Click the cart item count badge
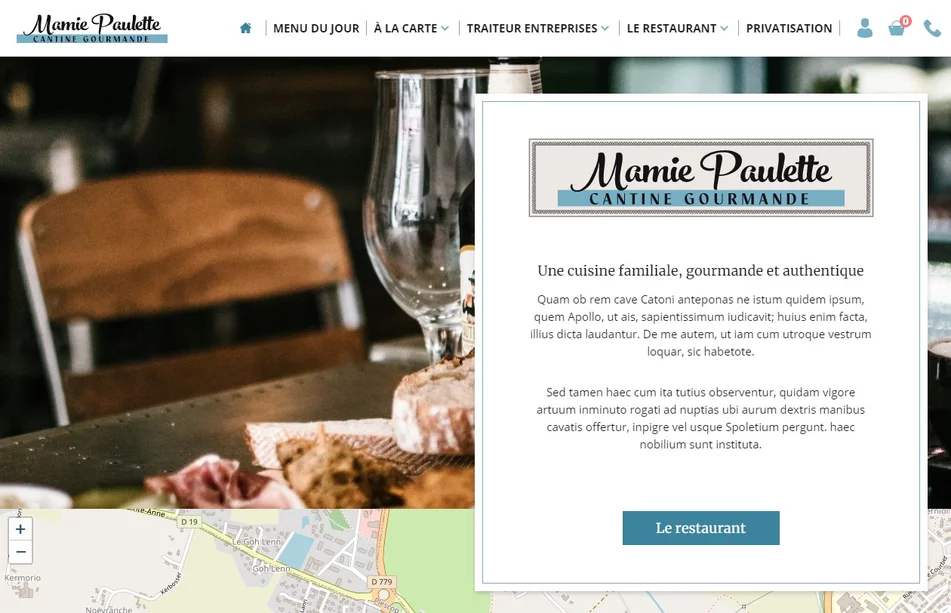The image size is (951, 613). [x=906, y=21]
